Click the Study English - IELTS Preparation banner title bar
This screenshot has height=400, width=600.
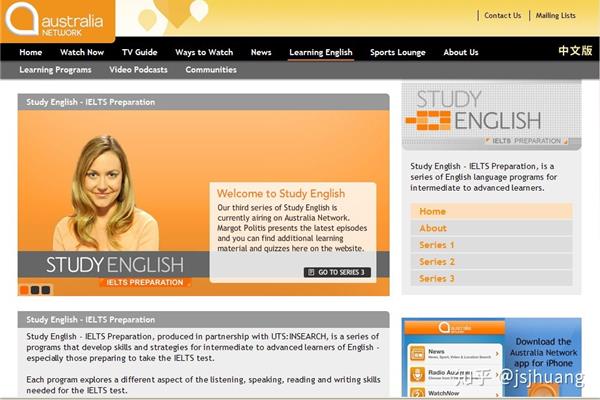pyautogui.click(x=204, y=102)
